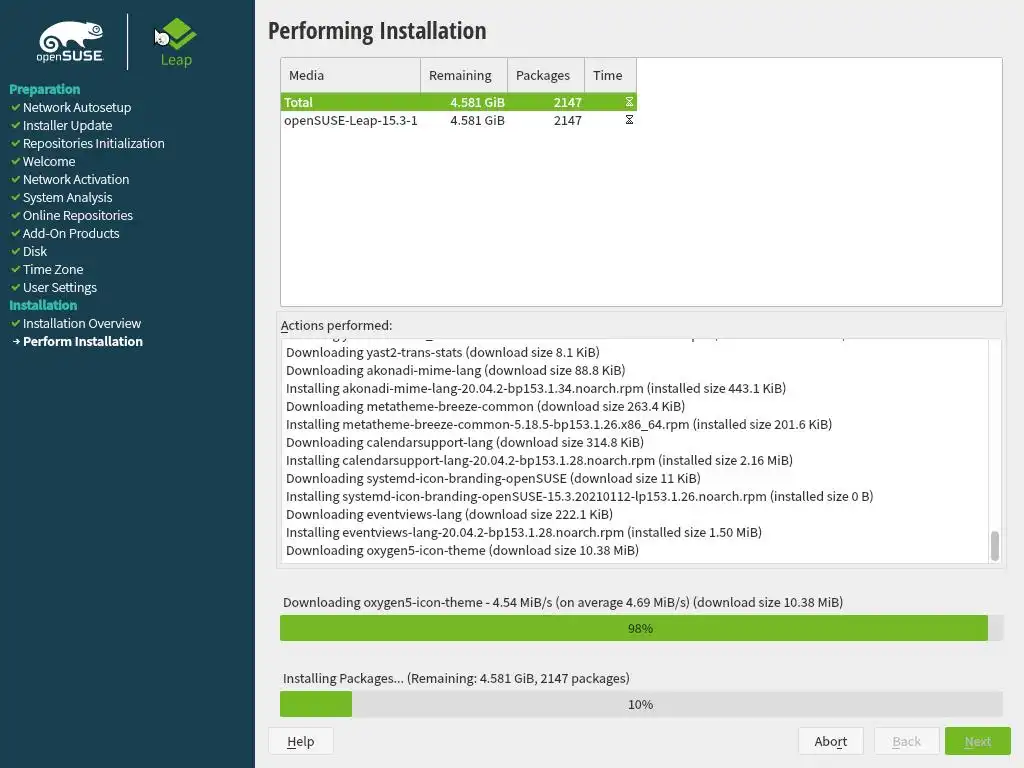Click the Downloading metatheme-breeze-common log line
This screenshot has height=768, width=1024.
pyautogui.click(x=485, y=406)
